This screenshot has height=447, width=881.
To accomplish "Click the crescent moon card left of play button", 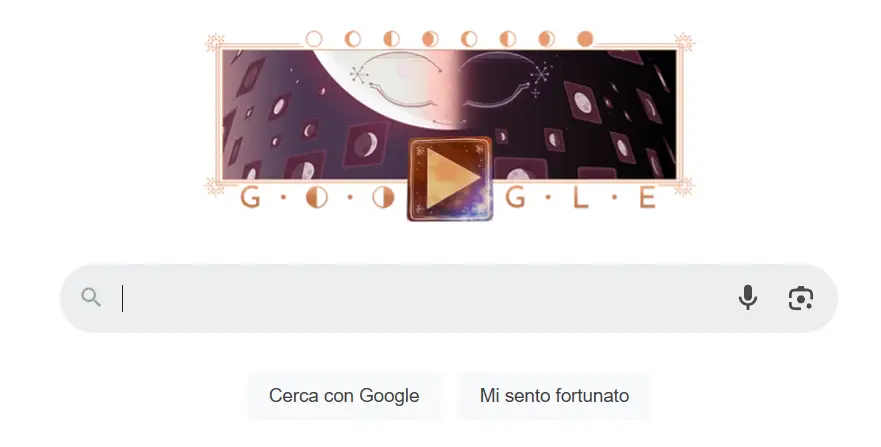I will click(x=366, y=142).
